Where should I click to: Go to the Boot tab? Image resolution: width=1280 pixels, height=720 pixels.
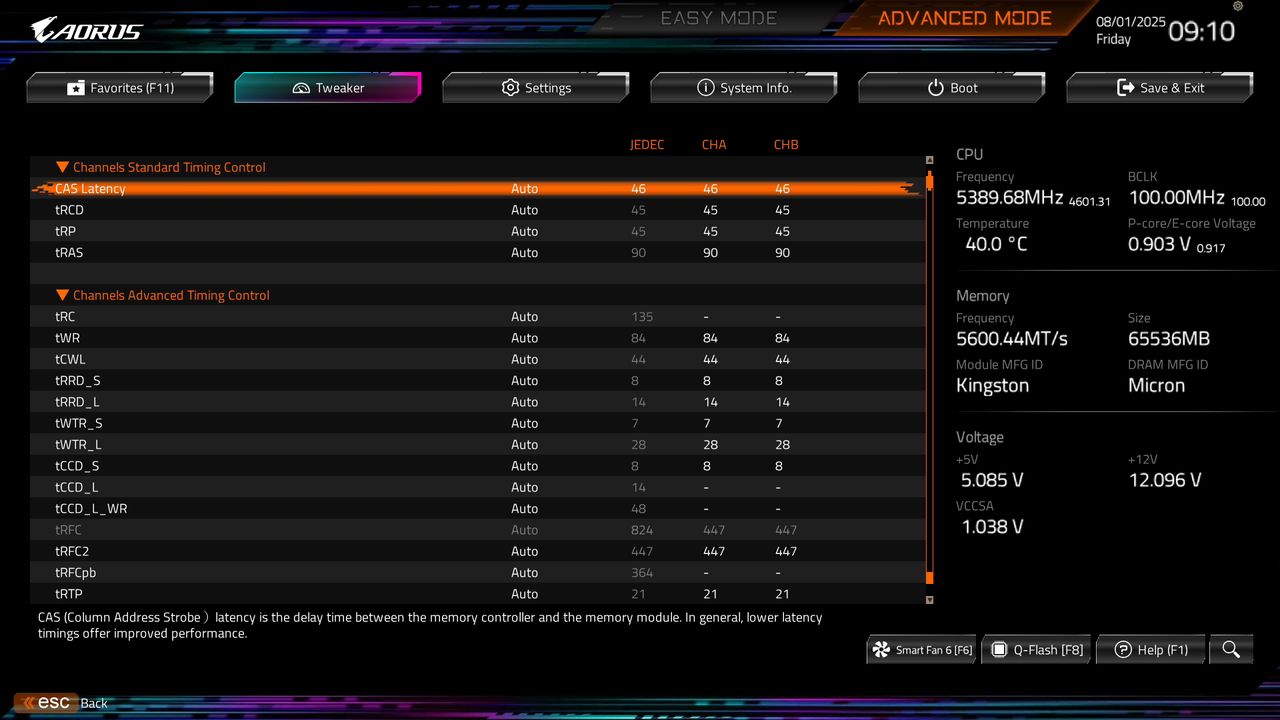tap(952, 88)
